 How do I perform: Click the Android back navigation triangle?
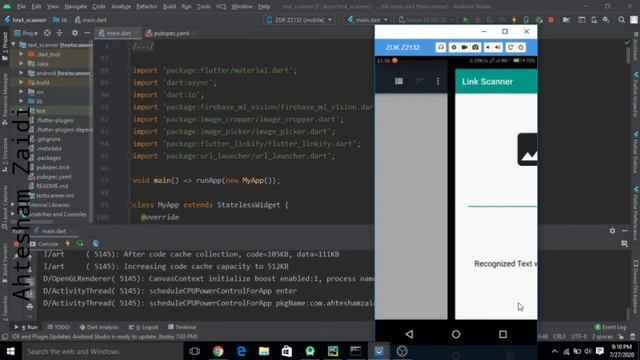click(409, 334)
